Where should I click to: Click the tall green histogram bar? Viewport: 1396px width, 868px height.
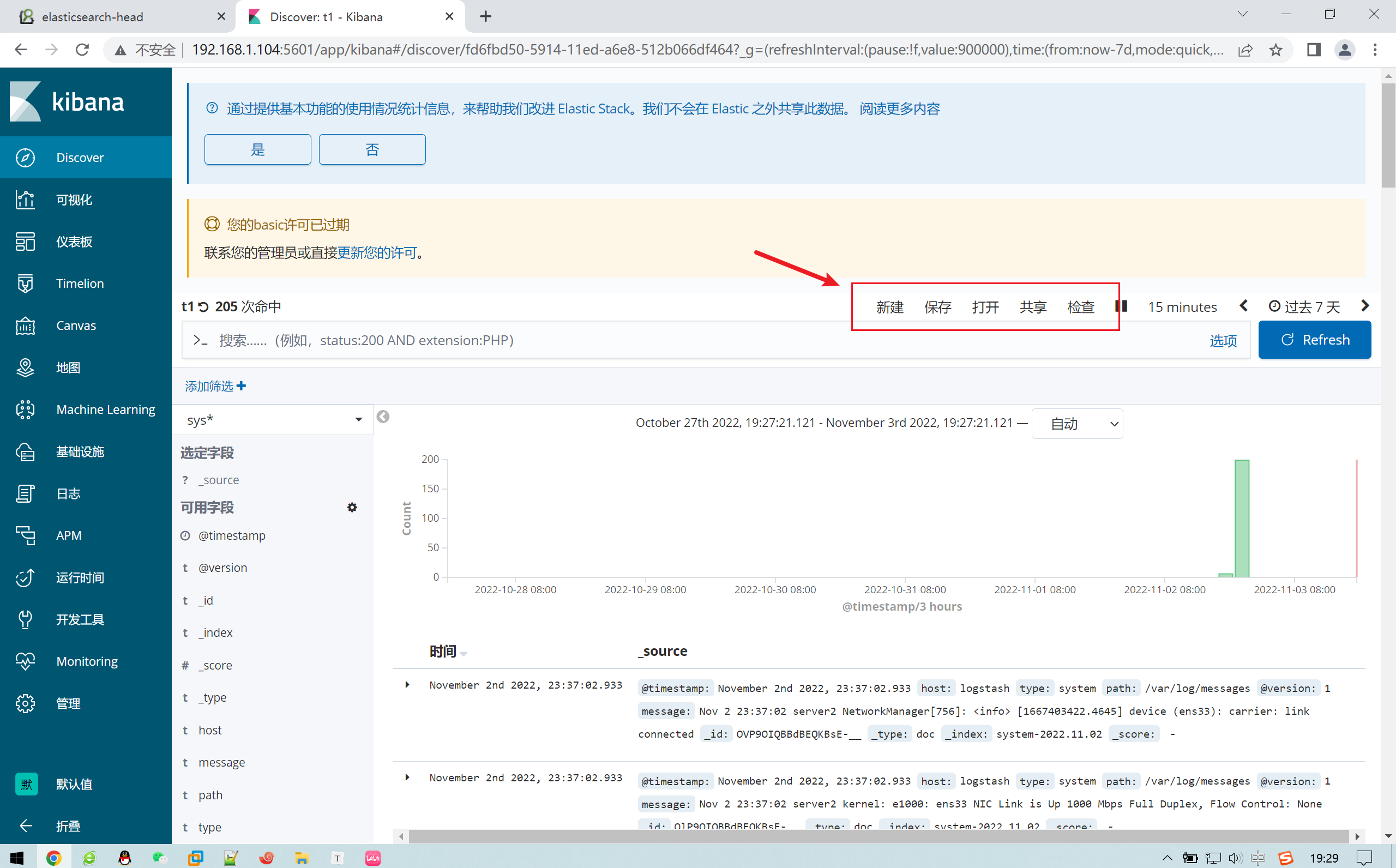click(x=1242, y=519)
